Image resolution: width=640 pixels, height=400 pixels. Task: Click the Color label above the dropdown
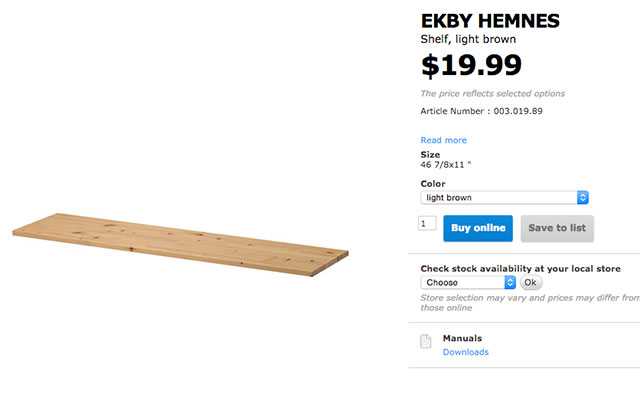click(433, 184)
